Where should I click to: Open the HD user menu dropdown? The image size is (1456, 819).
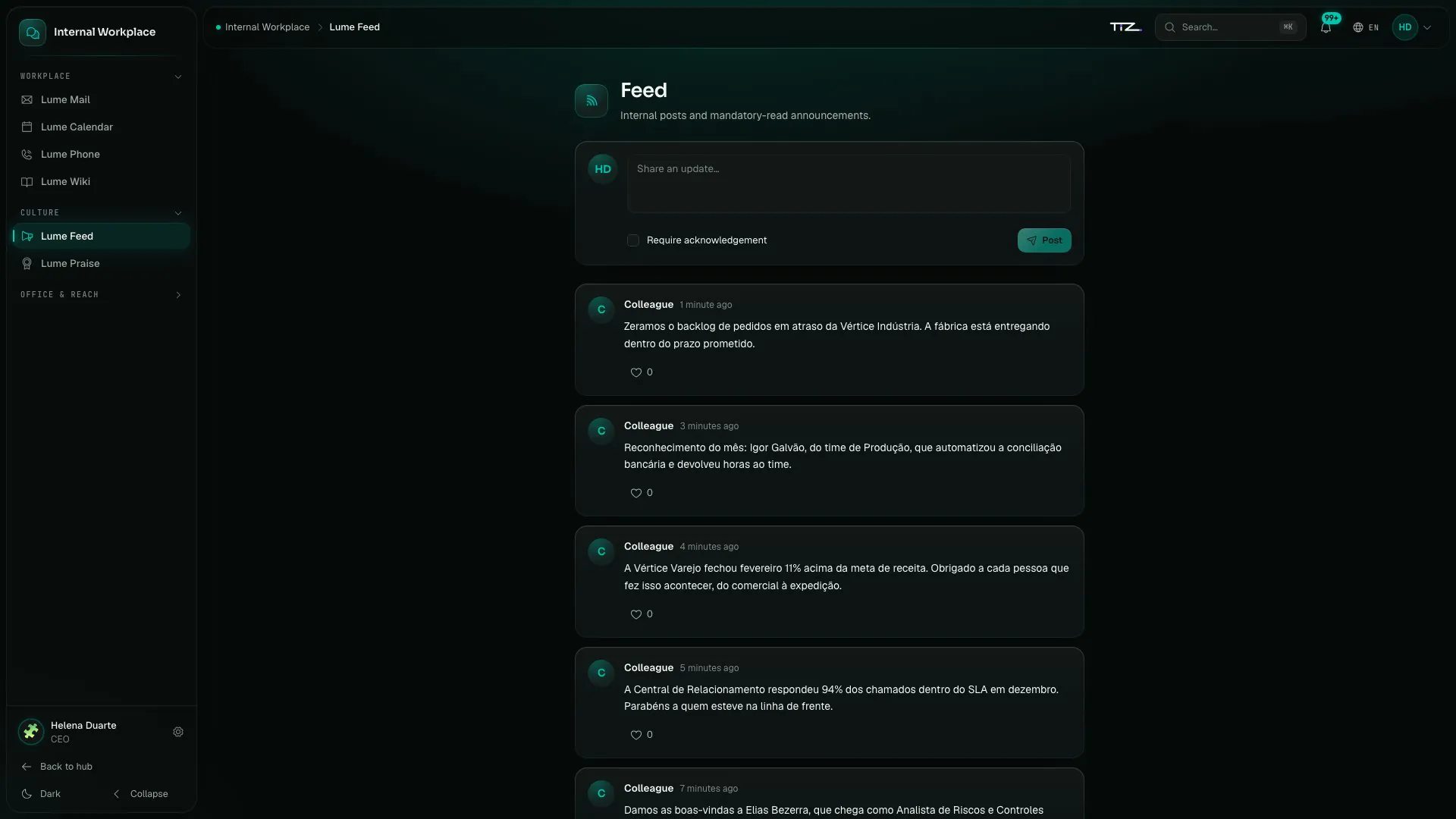tap(1412, 27)
